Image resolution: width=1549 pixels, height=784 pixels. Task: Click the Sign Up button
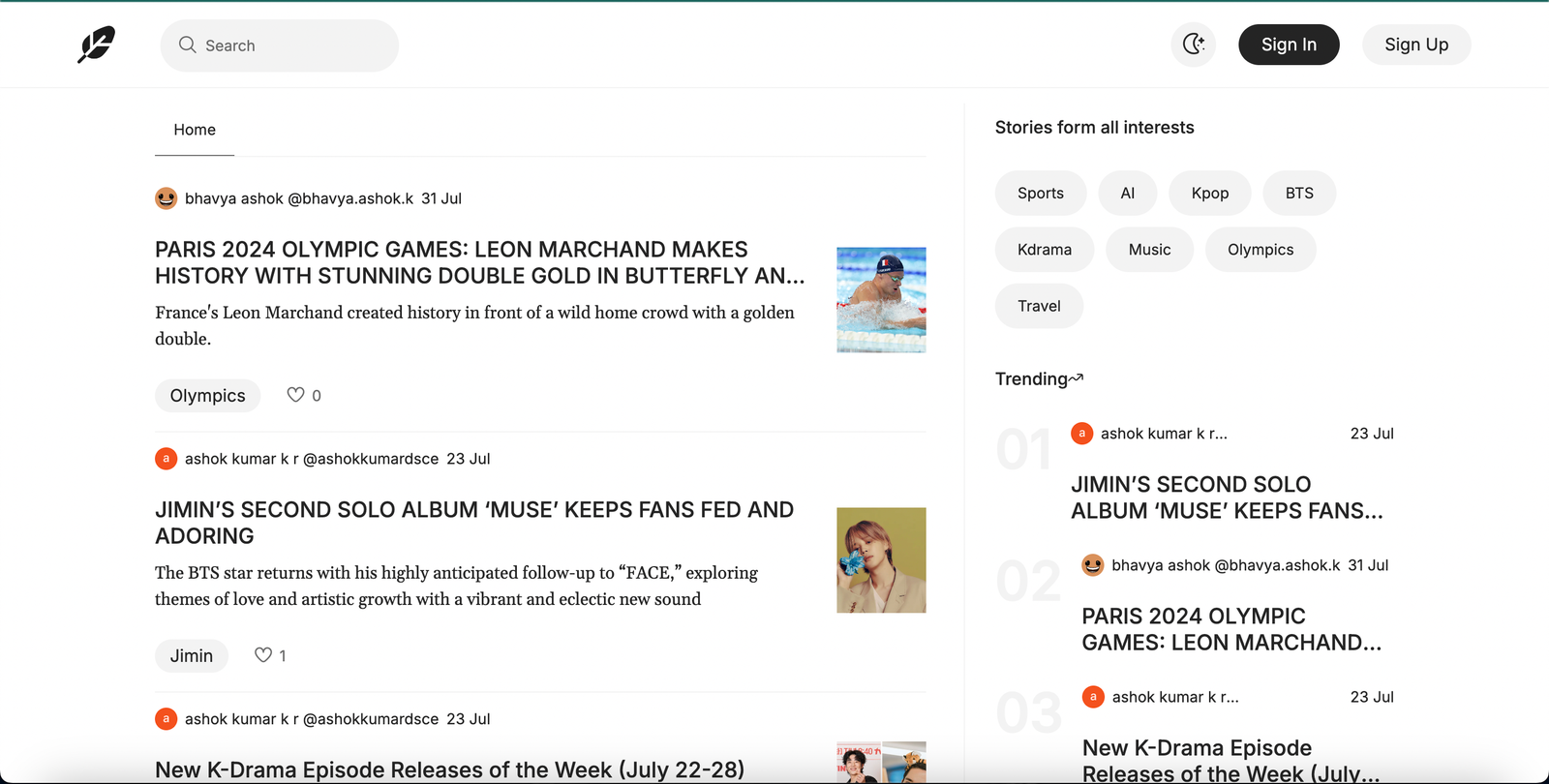coord(1416,45)
